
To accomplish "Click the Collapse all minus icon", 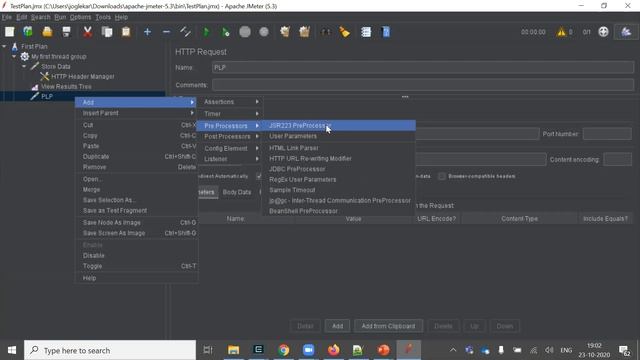I will click(166, 32).
